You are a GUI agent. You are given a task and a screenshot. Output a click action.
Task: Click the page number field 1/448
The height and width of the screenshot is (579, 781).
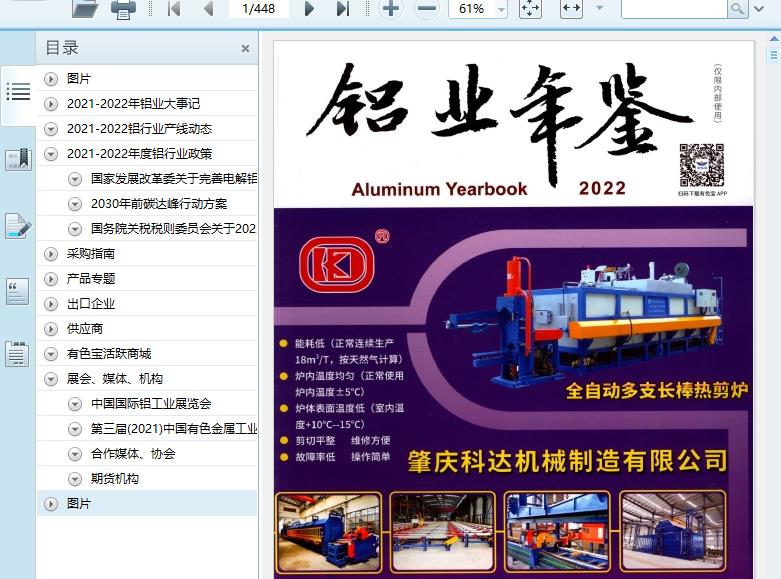click(259, 8)
